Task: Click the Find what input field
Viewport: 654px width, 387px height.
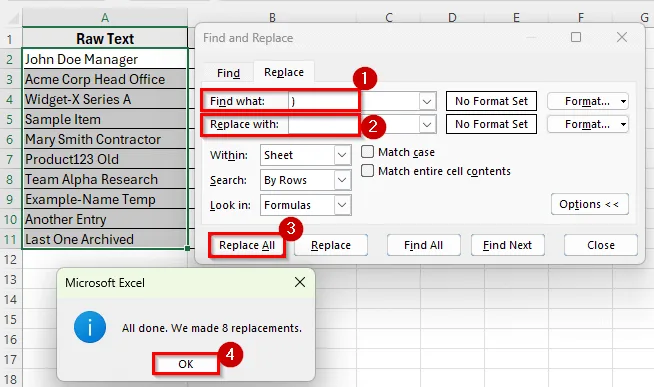Action: [x=354, y=101]
